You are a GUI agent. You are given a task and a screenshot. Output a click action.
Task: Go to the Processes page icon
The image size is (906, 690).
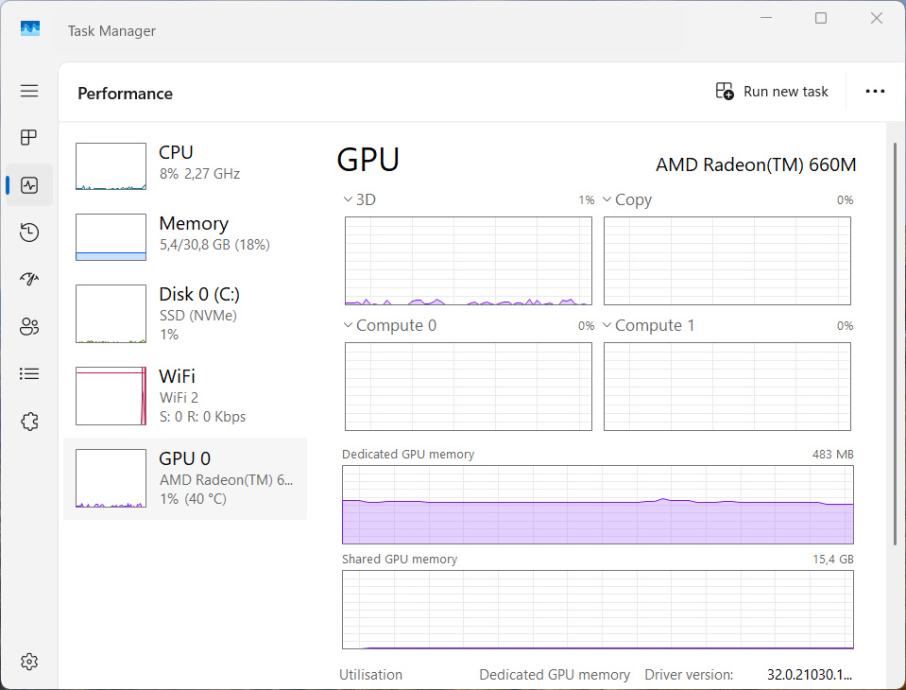coord(29,137)
